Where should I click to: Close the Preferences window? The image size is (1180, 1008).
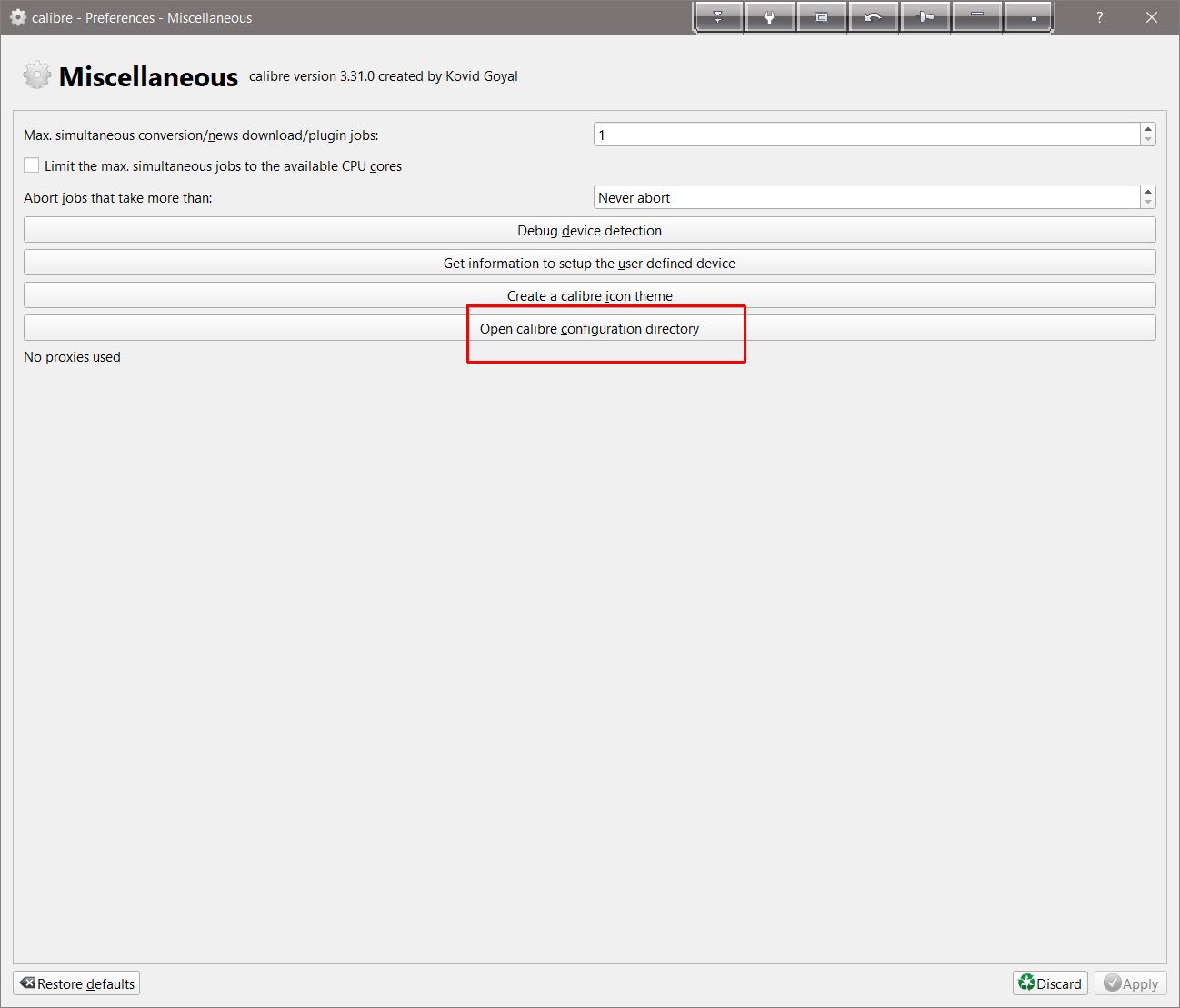point(1152,17)
